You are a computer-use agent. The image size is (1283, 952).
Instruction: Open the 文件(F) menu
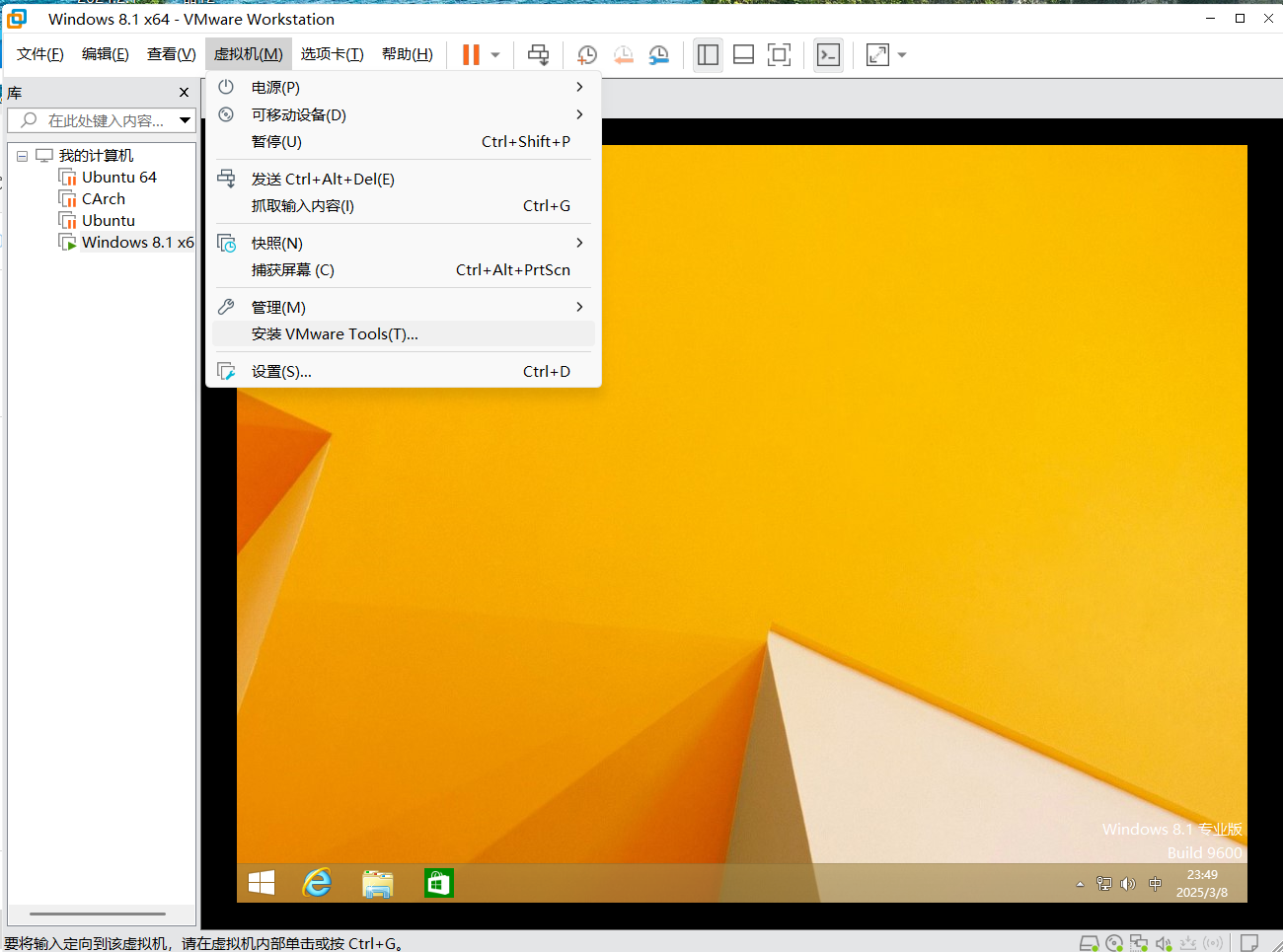pyautogui.click(x=40, y=54)
